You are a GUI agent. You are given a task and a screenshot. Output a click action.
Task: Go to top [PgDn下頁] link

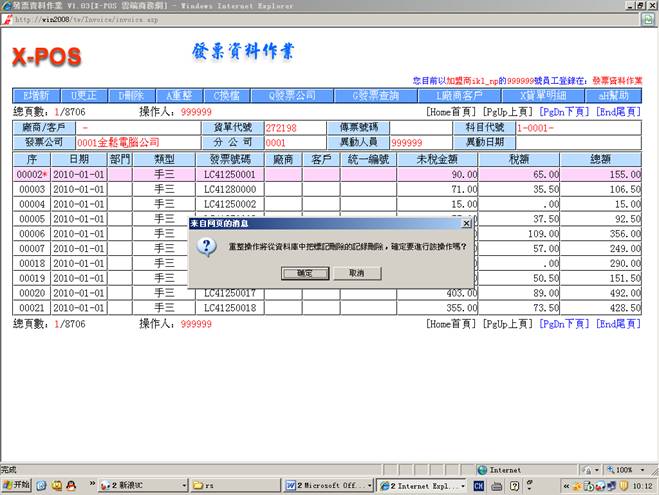point(565,112)
